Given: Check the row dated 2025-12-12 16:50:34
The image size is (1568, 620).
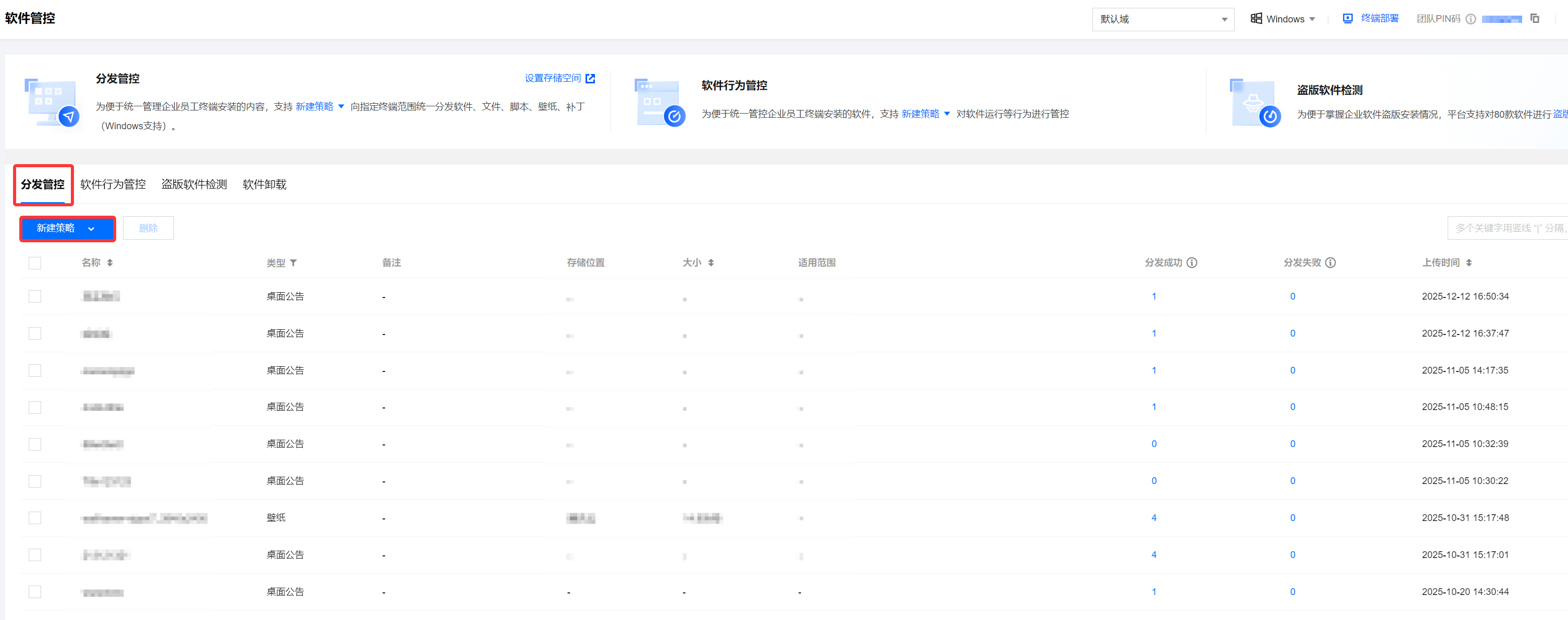Looking at the screenshot, I should coord(35,296).
